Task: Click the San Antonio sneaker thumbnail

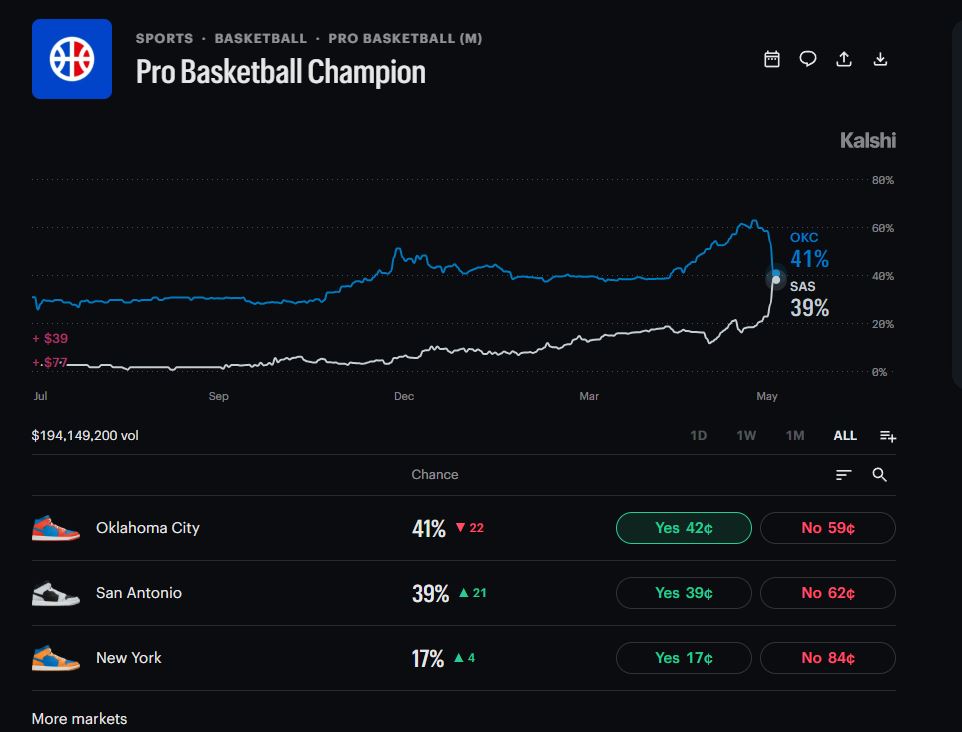Action: pyautogui.click(x=55, y=593)
